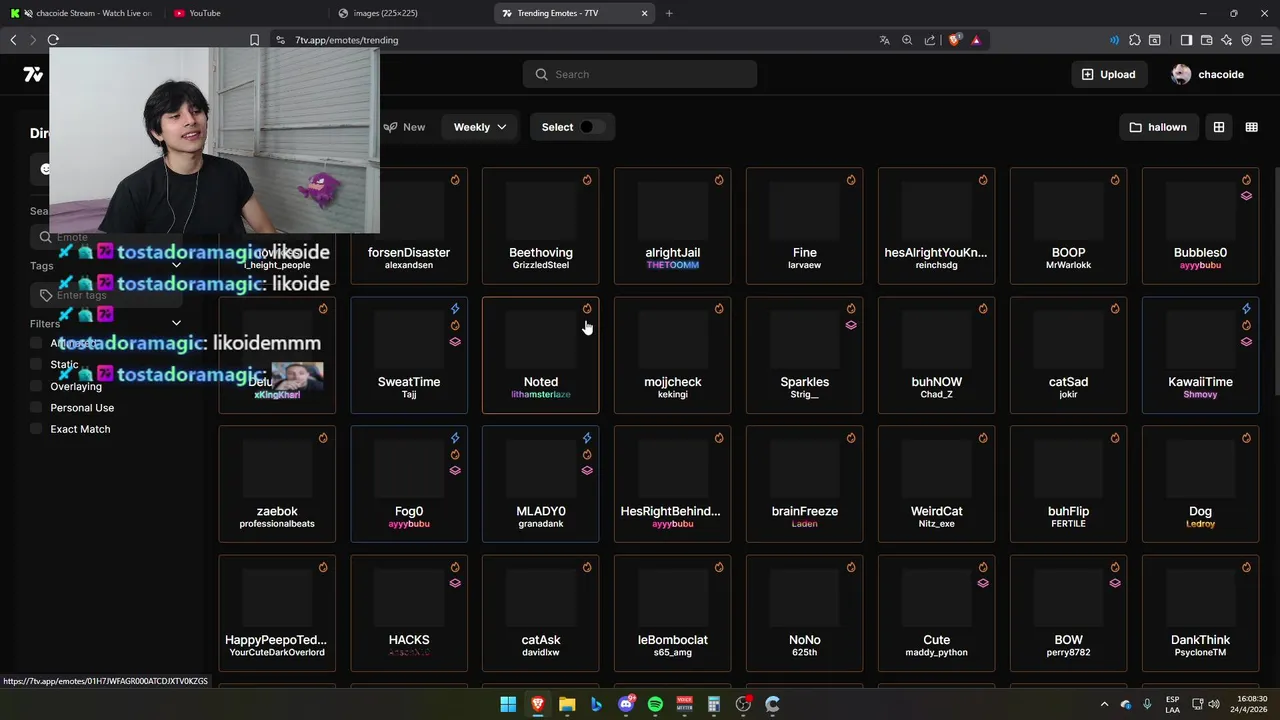
Task: Click the leBombocIat emote name
Action: 673,640
